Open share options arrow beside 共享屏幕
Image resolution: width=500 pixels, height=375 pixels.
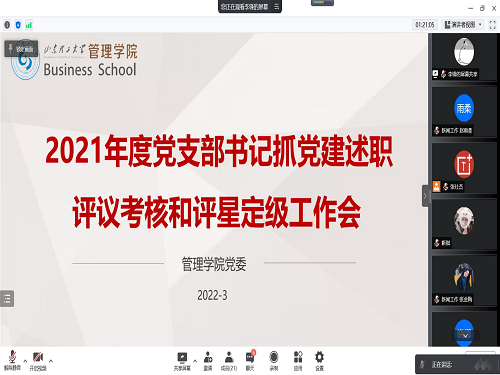(195, 361)
